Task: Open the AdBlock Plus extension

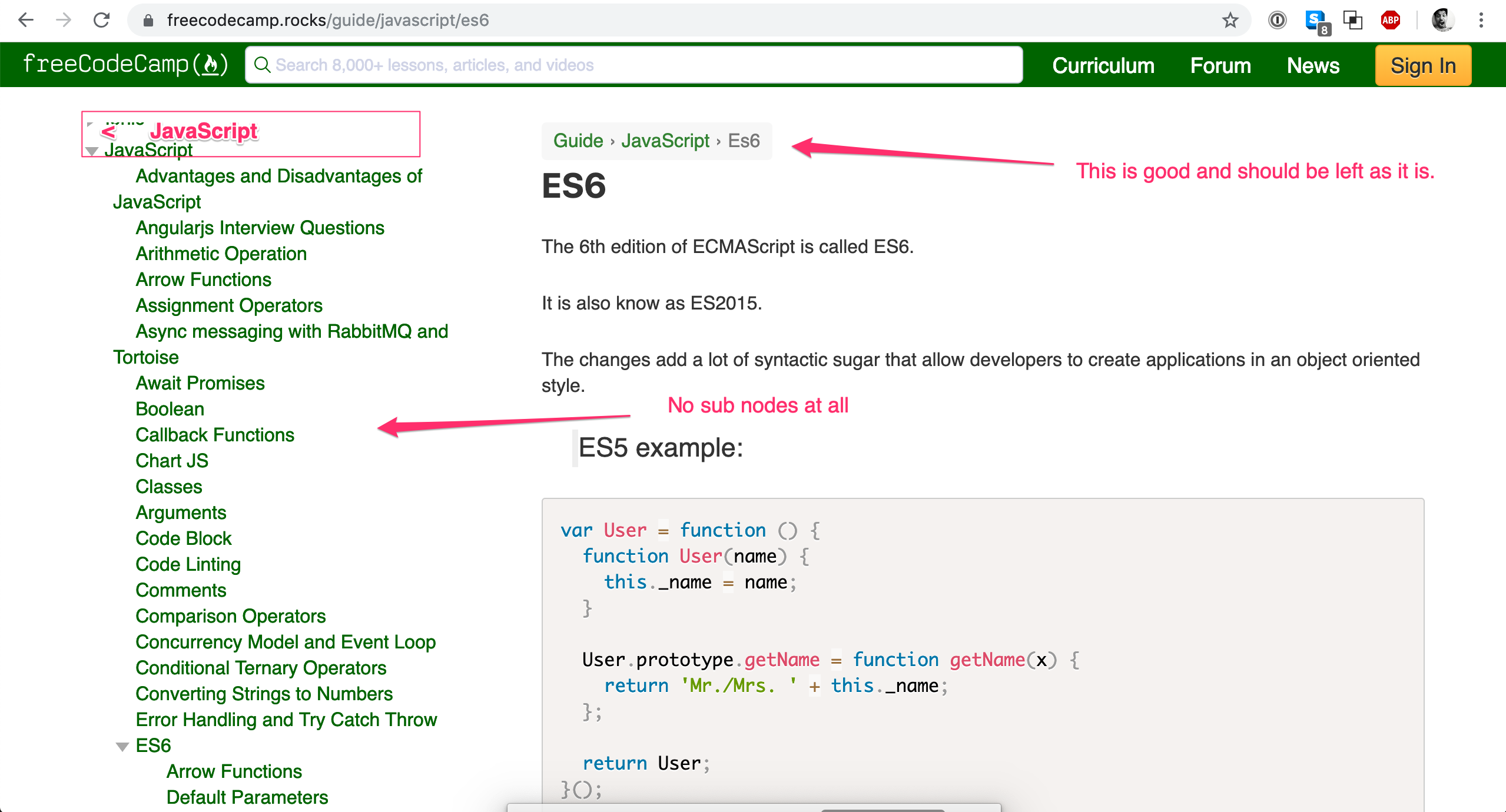Action: click(x=1390, y=21)
